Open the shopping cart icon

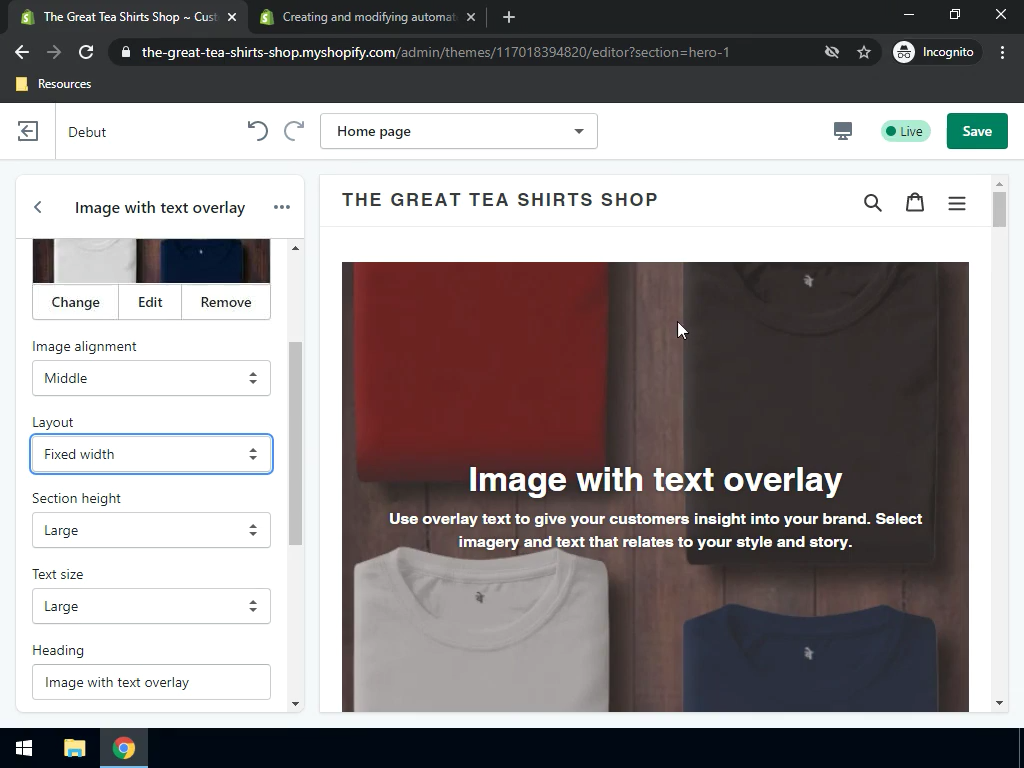pyautogui.click(x=914, y=203)
